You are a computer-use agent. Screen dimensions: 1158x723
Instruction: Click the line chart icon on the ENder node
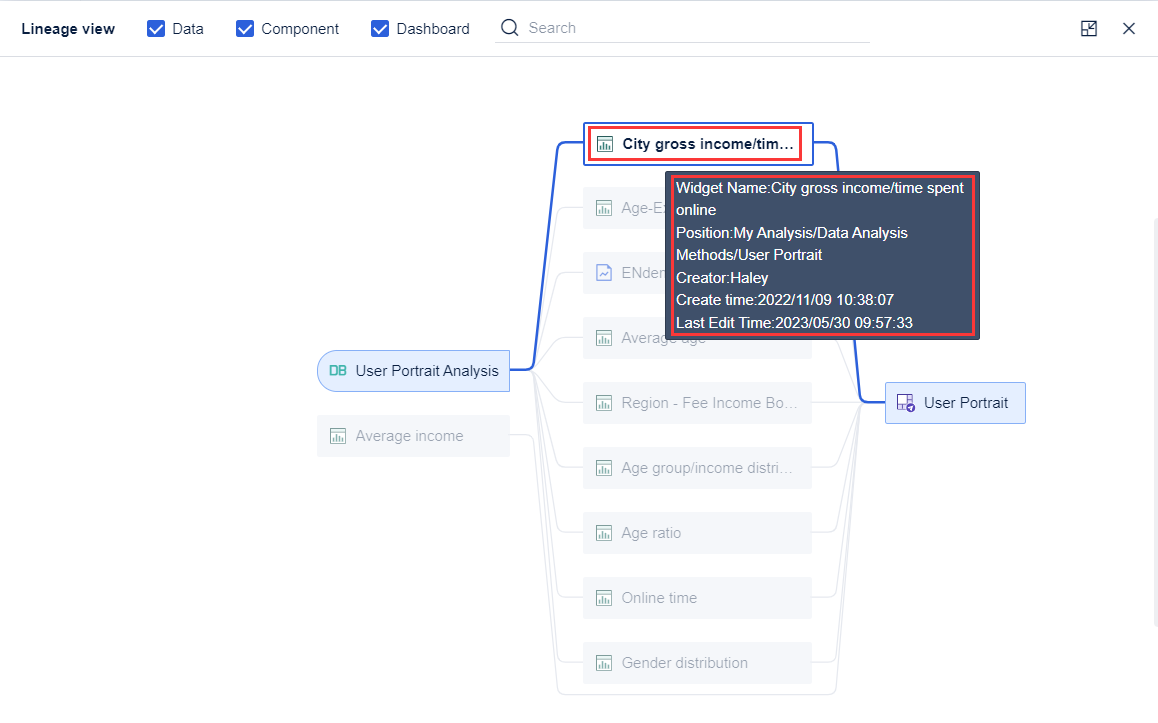point(603,272)
